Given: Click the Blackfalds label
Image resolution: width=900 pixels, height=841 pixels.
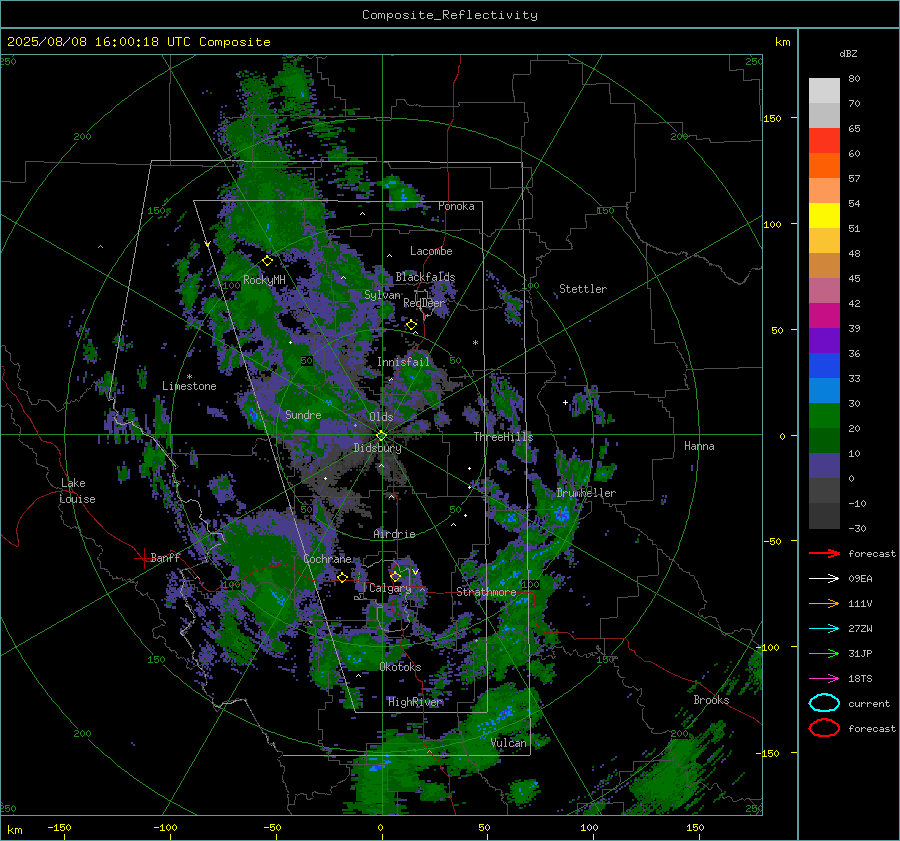Looking at the screenshot, I should 425,277.
